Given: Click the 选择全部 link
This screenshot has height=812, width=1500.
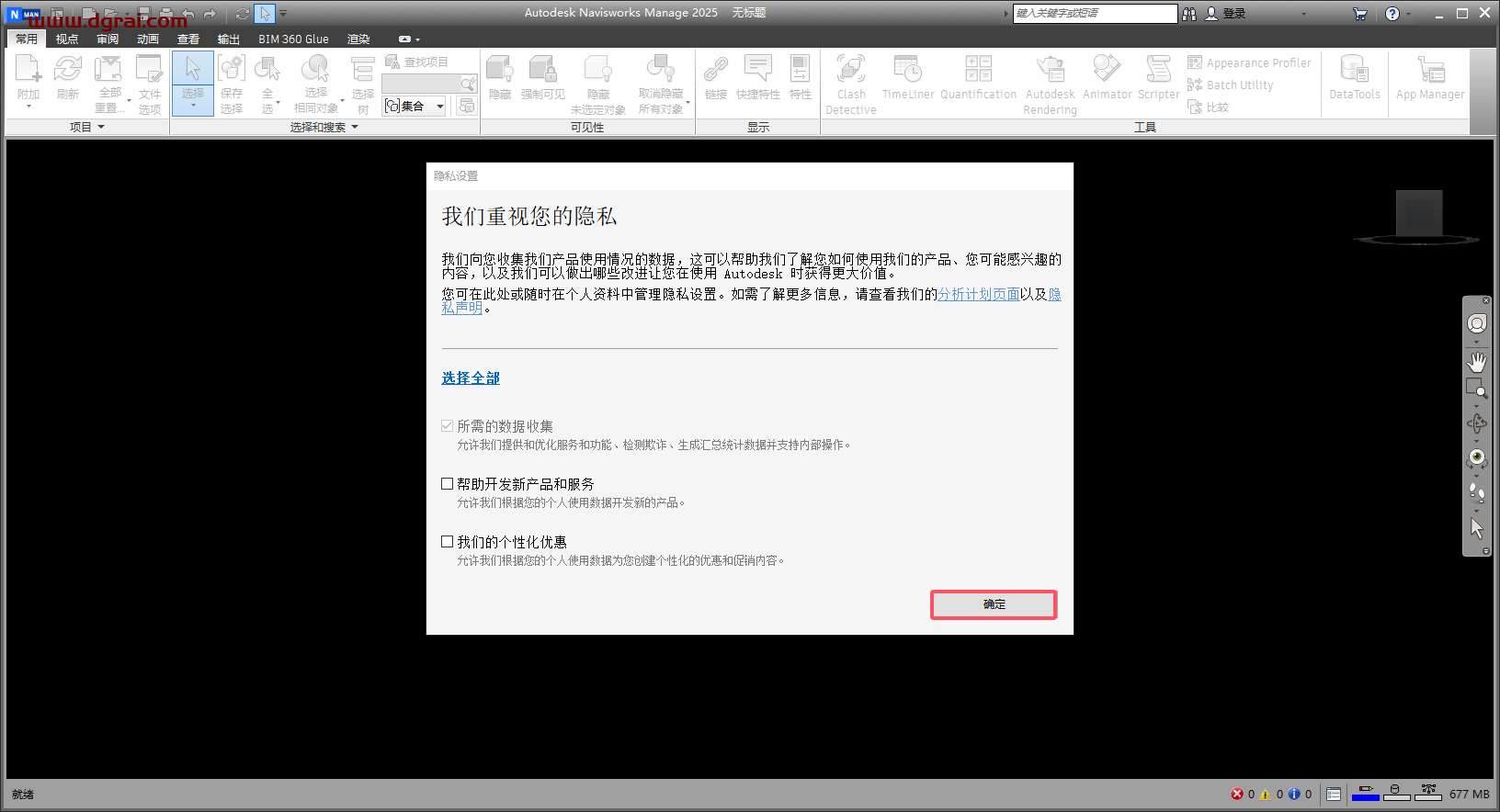Looking at the screenshot, I should [471, 378].
